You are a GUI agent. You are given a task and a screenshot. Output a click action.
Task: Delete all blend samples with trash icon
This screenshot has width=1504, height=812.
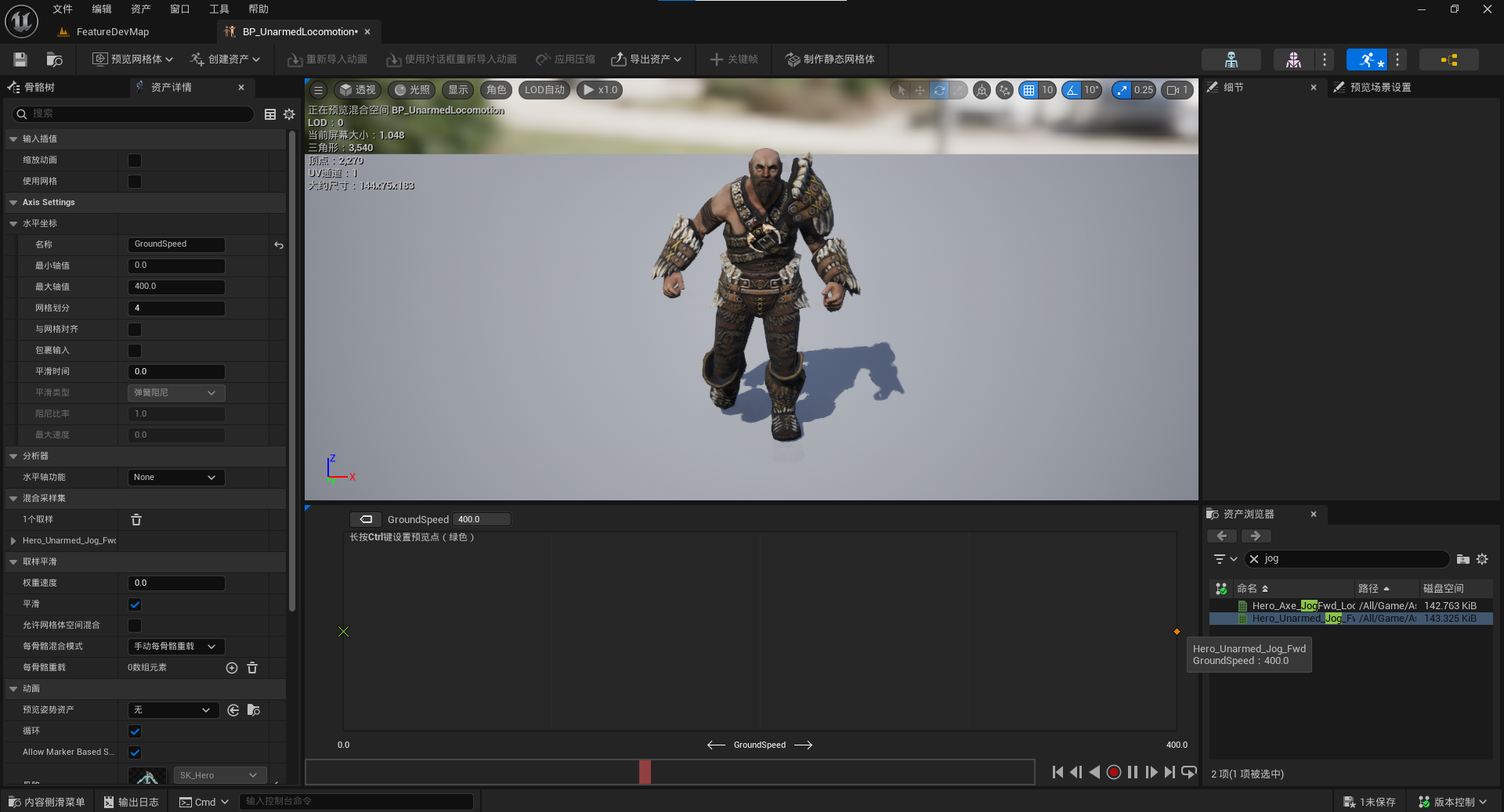click(136, 520)
